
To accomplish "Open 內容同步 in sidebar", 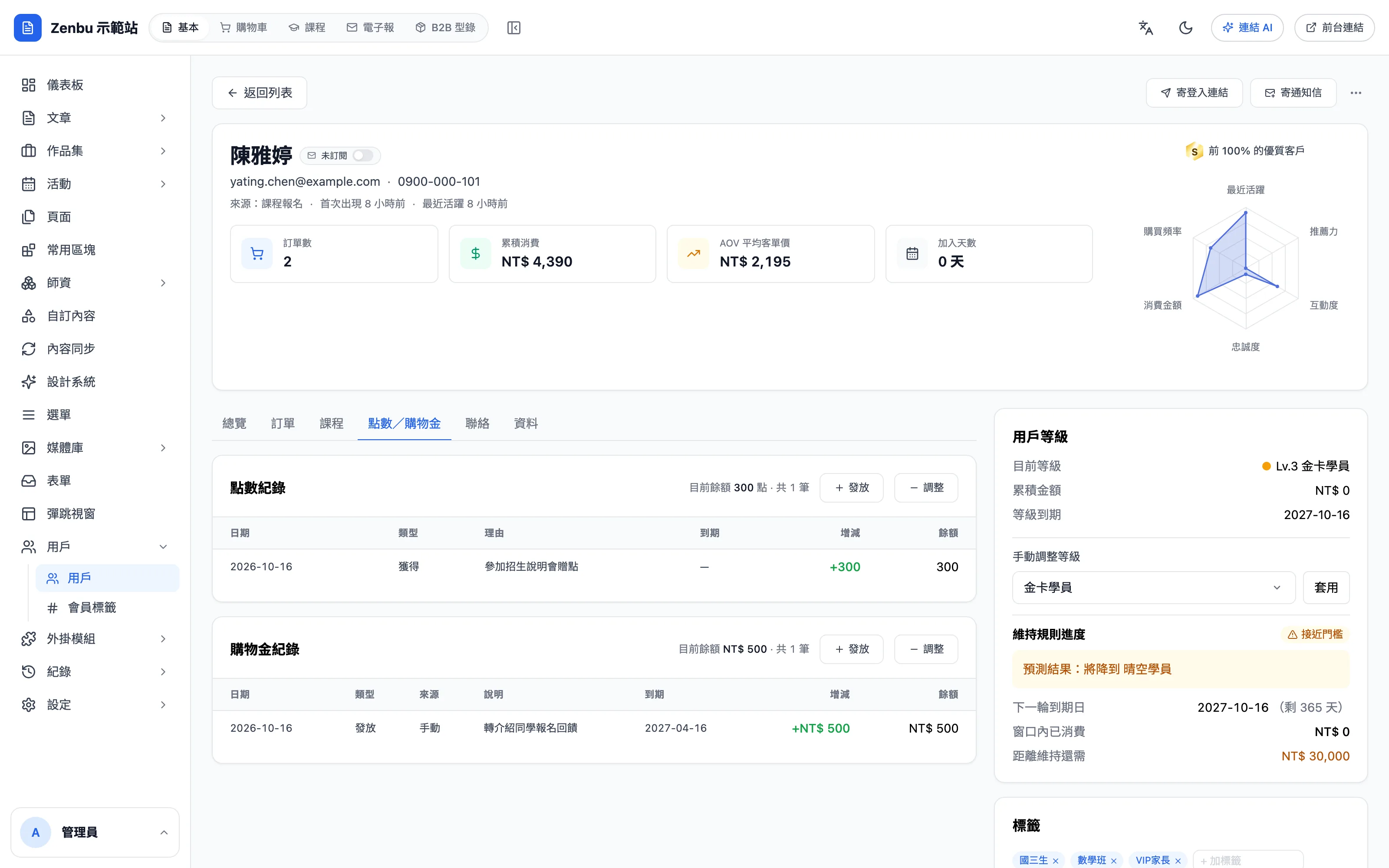I will pyautogui.click(x=95, y=349).
